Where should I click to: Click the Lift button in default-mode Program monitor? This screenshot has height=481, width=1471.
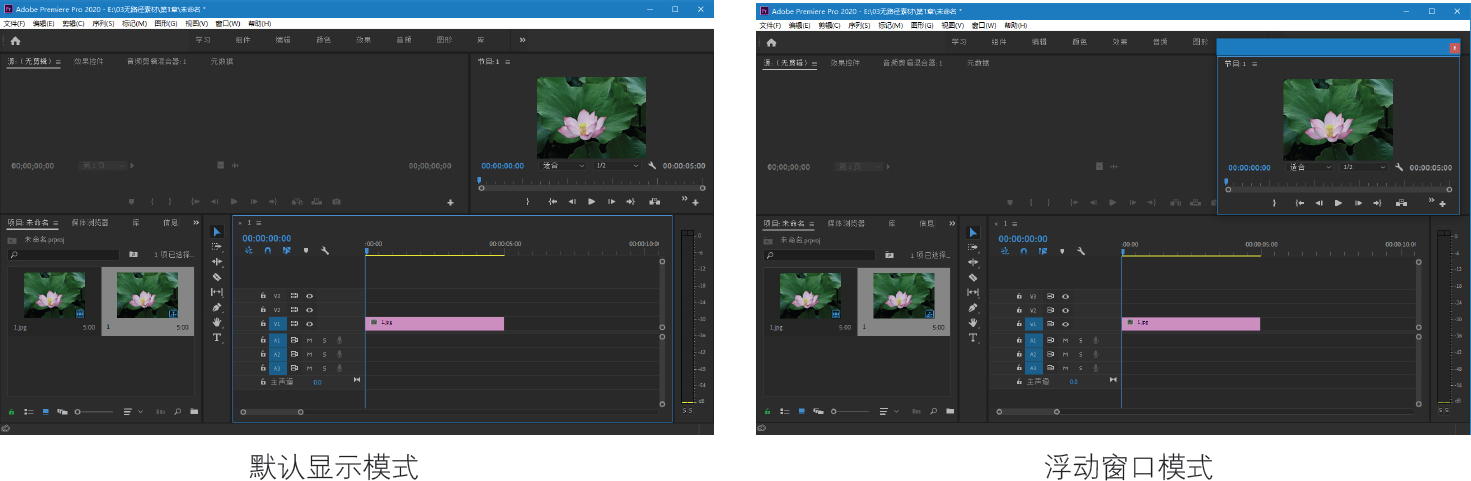pos(654,202)
